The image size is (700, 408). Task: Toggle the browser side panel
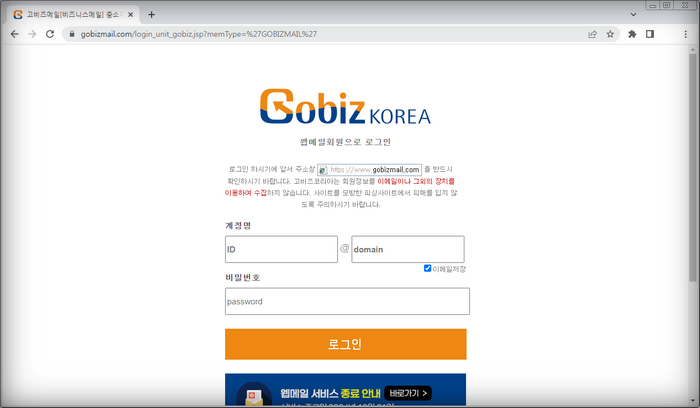click(x=650, y=34)
